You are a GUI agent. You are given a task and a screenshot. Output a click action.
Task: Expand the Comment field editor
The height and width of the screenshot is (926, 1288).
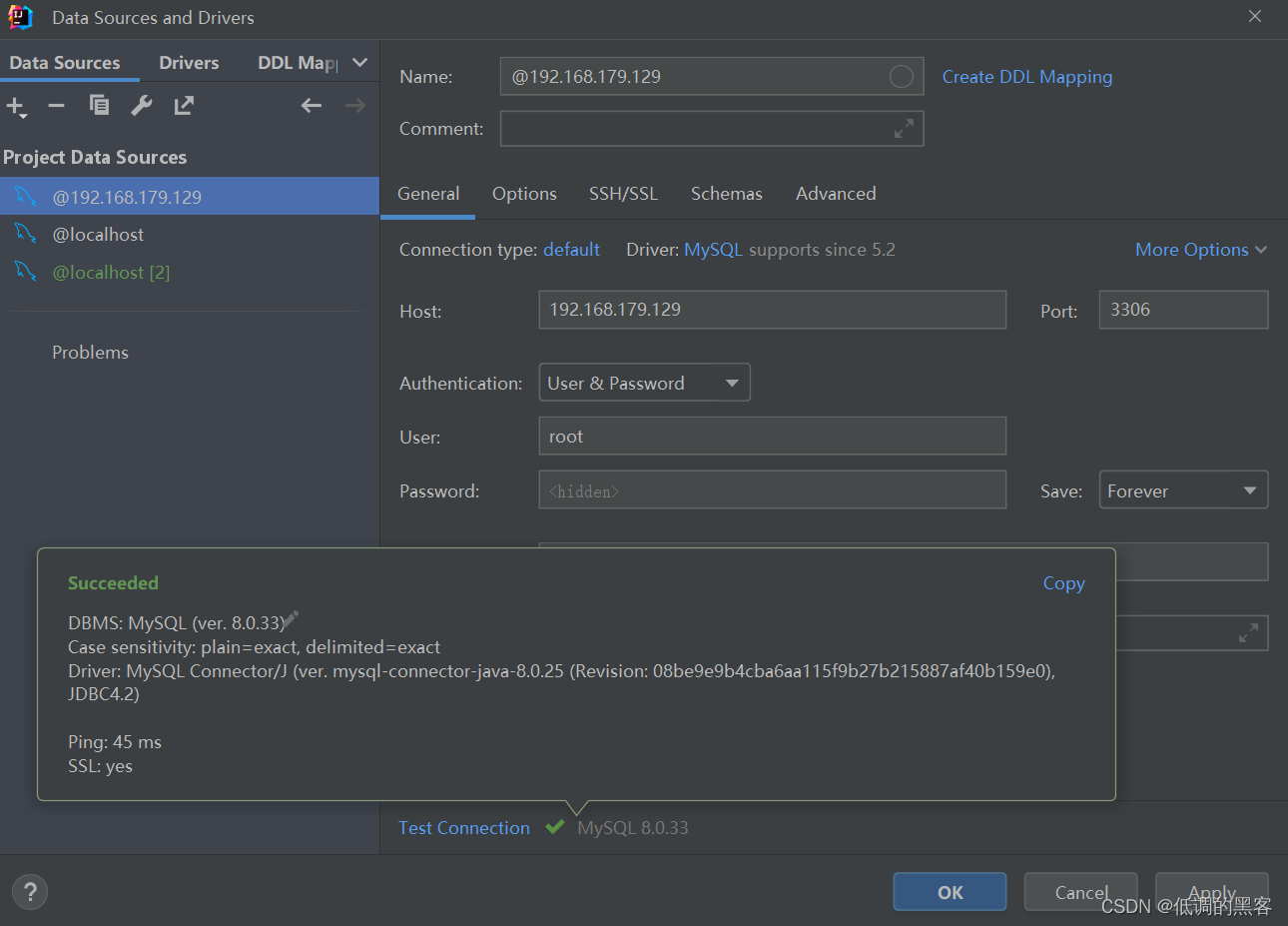pos(904,129)
